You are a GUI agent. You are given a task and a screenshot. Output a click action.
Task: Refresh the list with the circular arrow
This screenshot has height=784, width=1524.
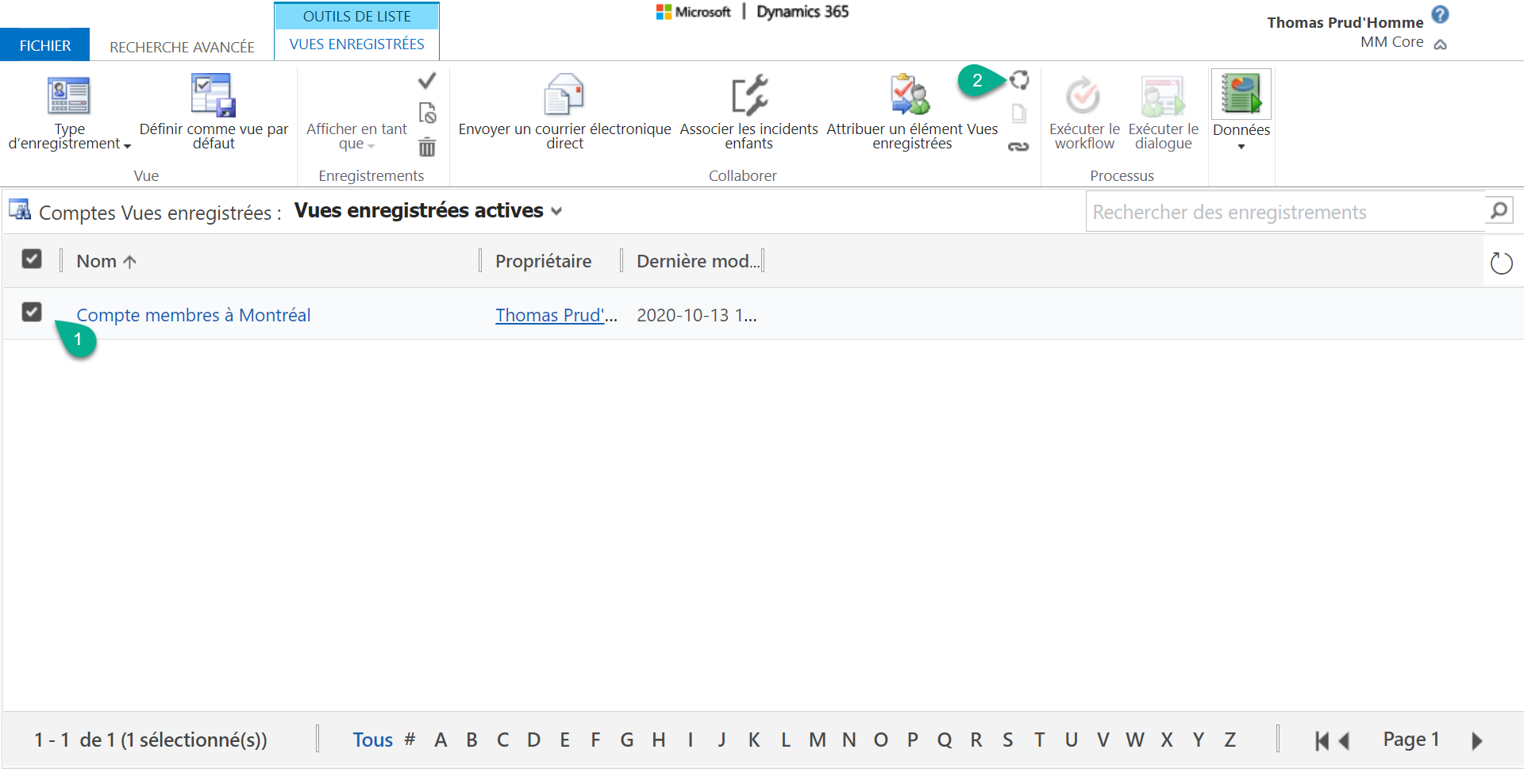tap(1501, 263)
